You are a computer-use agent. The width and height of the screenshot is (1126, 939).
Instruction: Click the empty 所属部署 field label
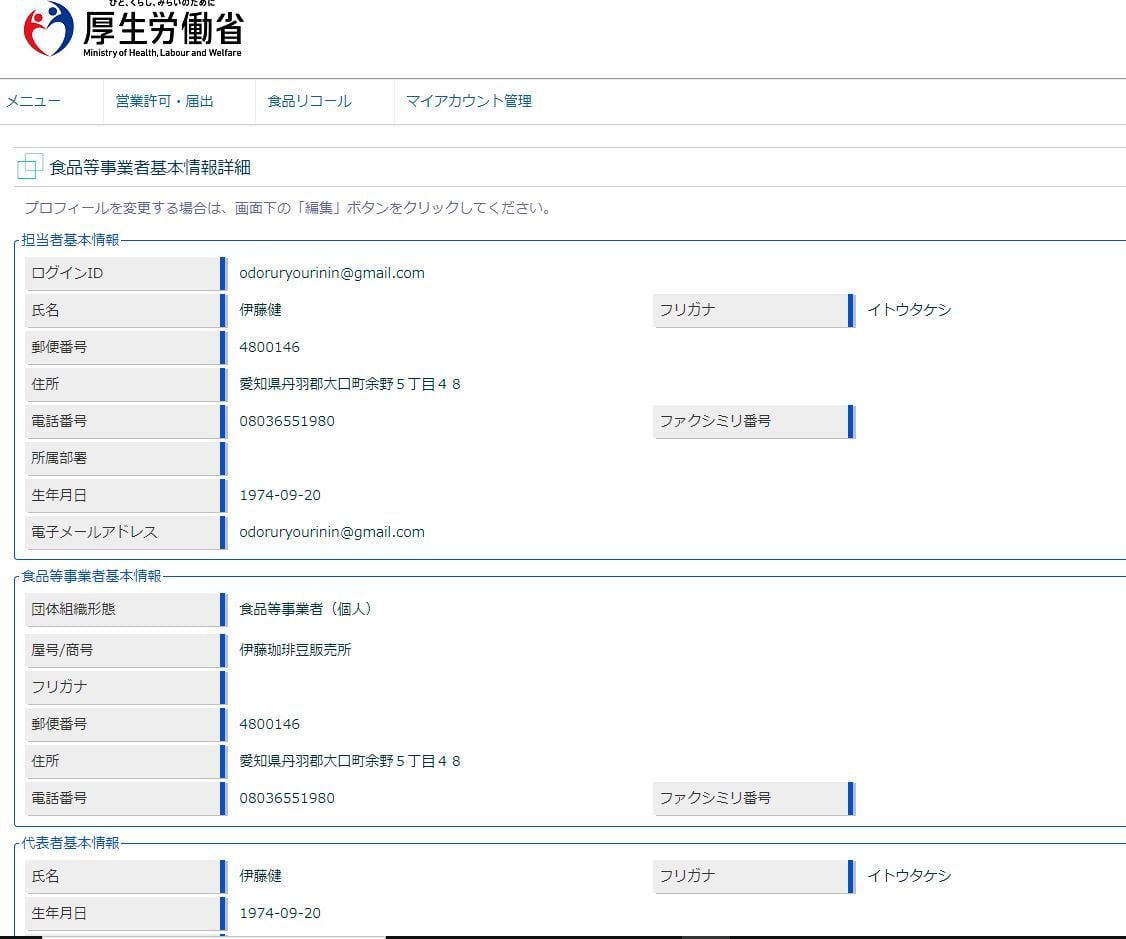(59, 458)
